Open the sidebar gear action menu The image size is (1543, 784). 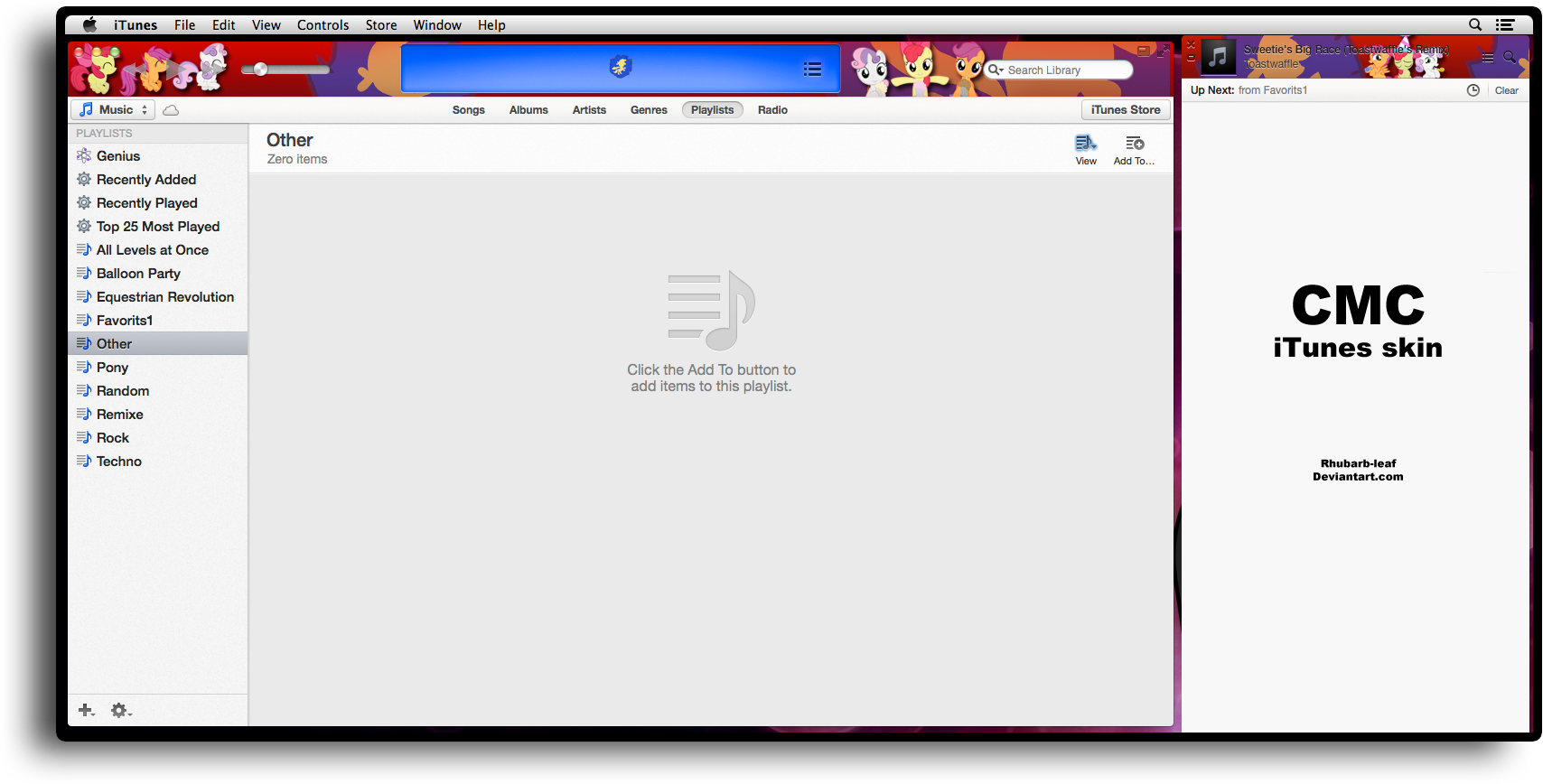tap(121, 711)
